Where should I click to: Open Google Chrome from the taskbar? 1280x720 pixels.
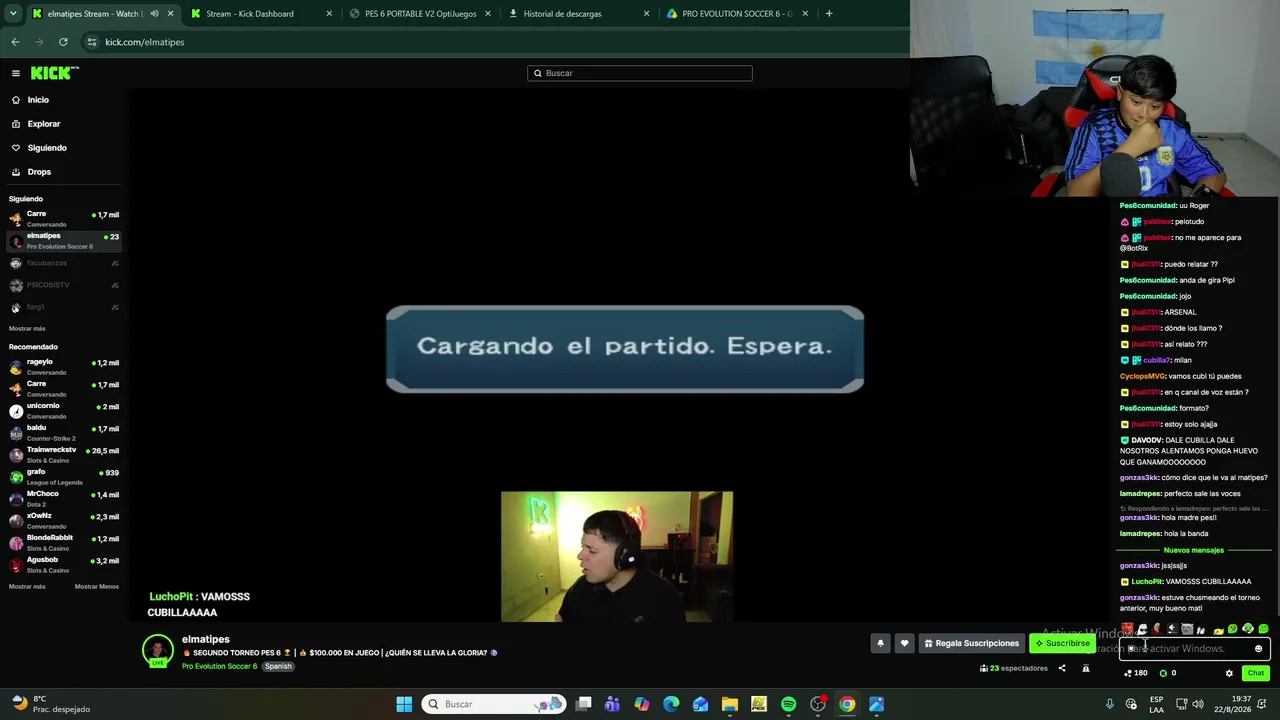pyautogui.click(x=847, y=704)
